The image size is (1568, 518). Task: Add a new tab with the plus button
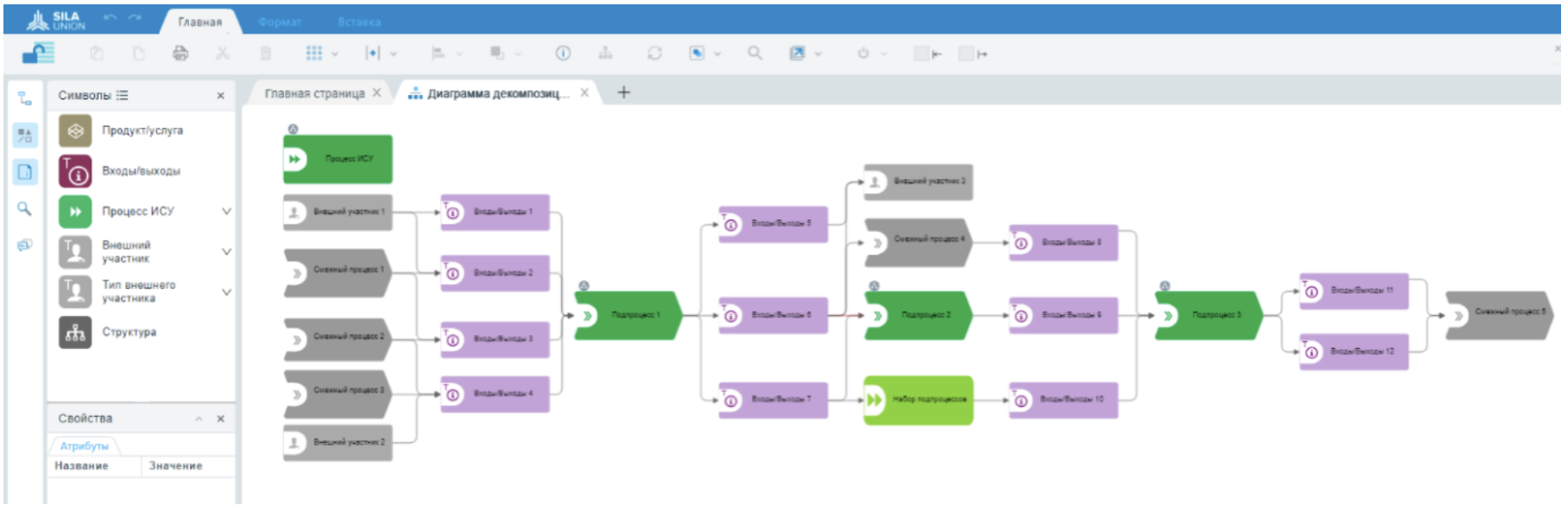pos(623,92)
